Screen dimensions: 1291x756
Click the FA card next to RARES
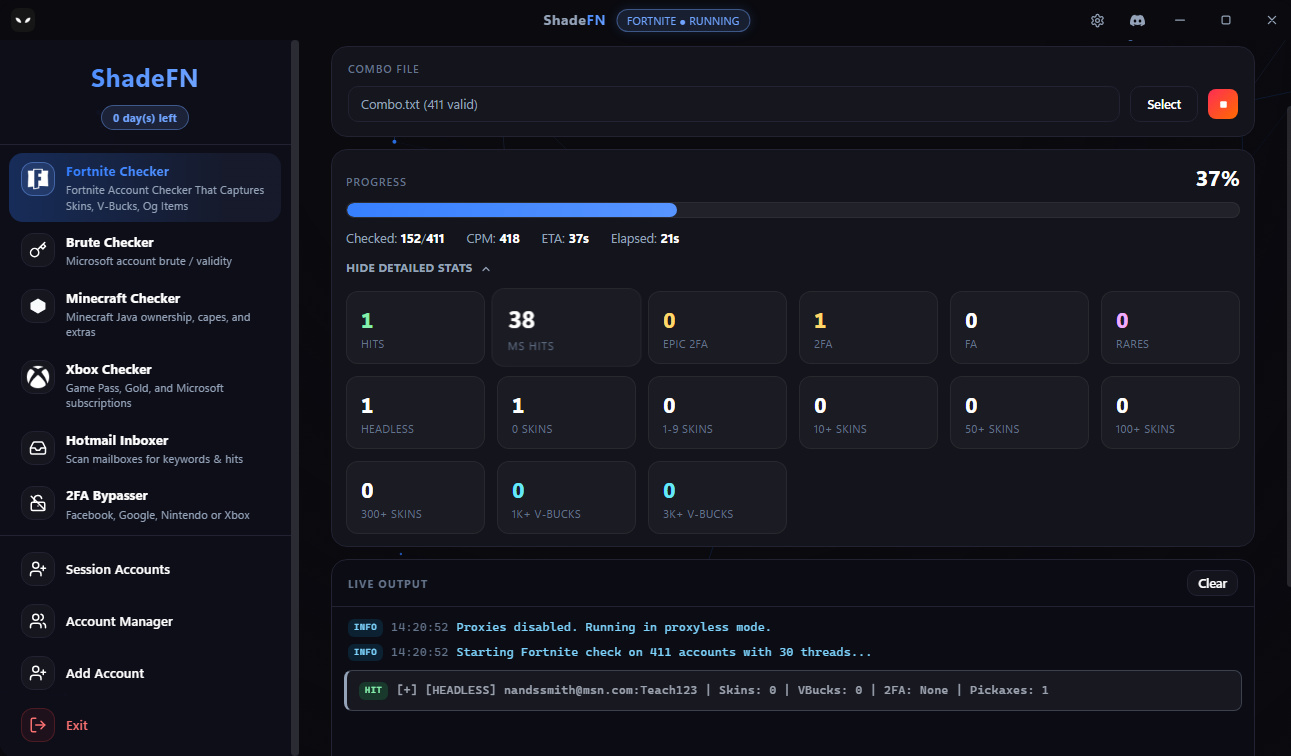point(1019,327)
